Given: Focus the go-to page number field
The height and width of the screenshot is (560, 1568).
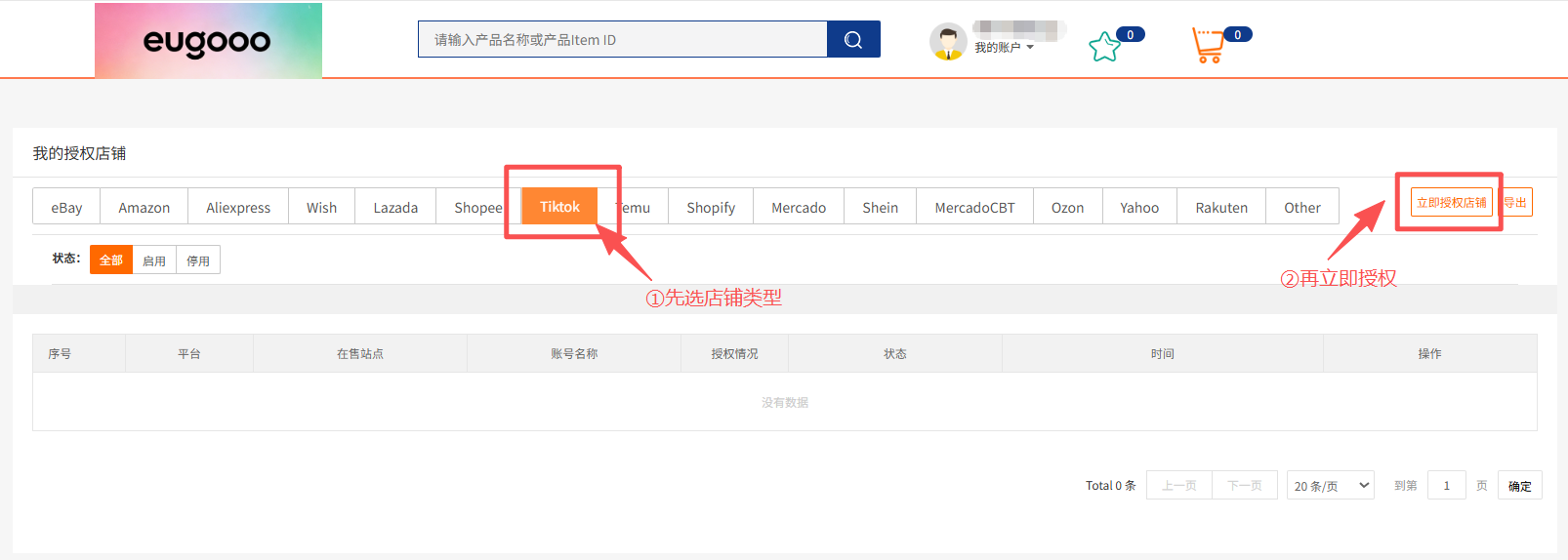Looking at the screenshot, I should [1447, 485].
